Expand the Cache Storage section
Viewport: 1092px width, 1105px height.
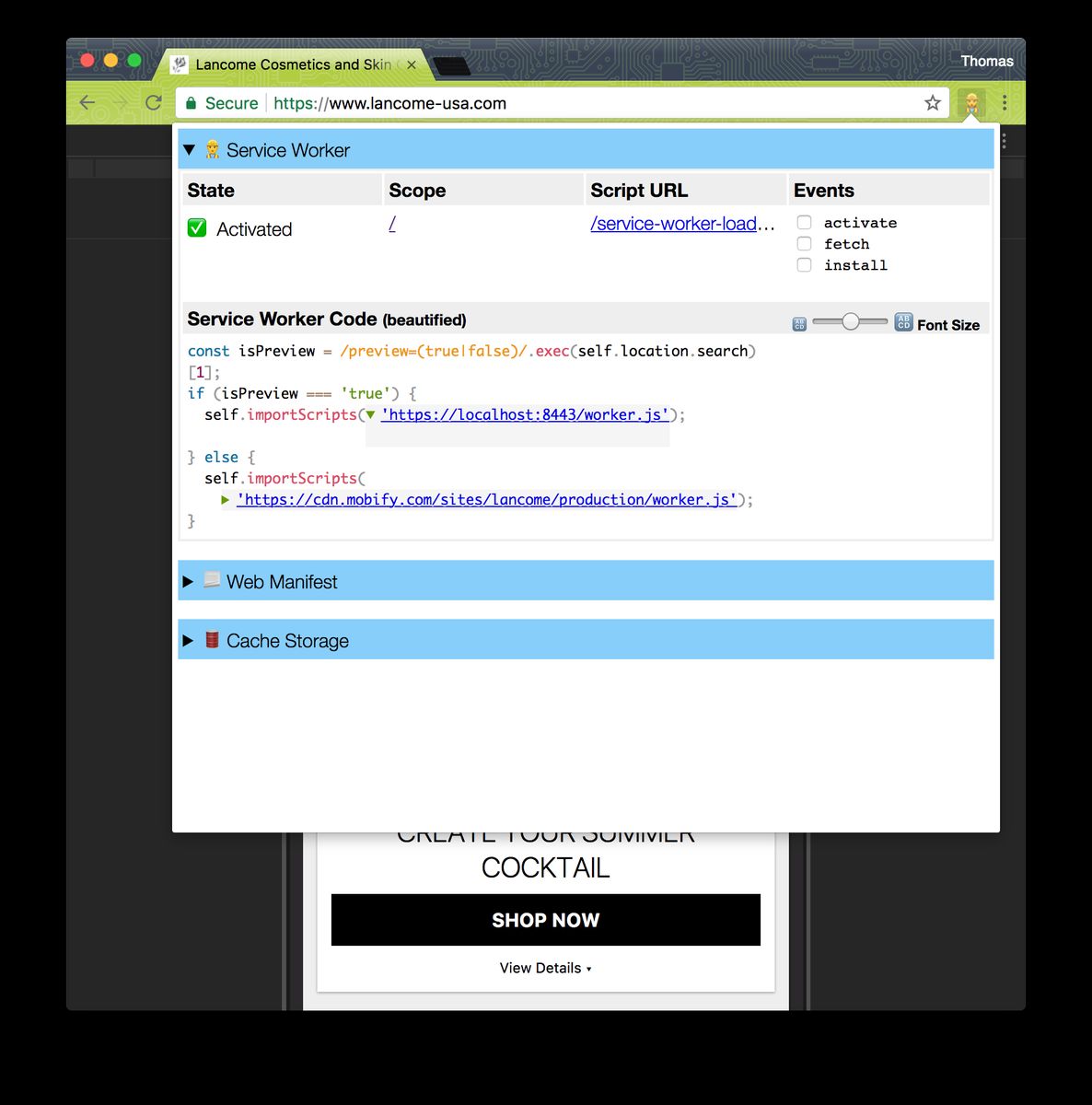188,641
